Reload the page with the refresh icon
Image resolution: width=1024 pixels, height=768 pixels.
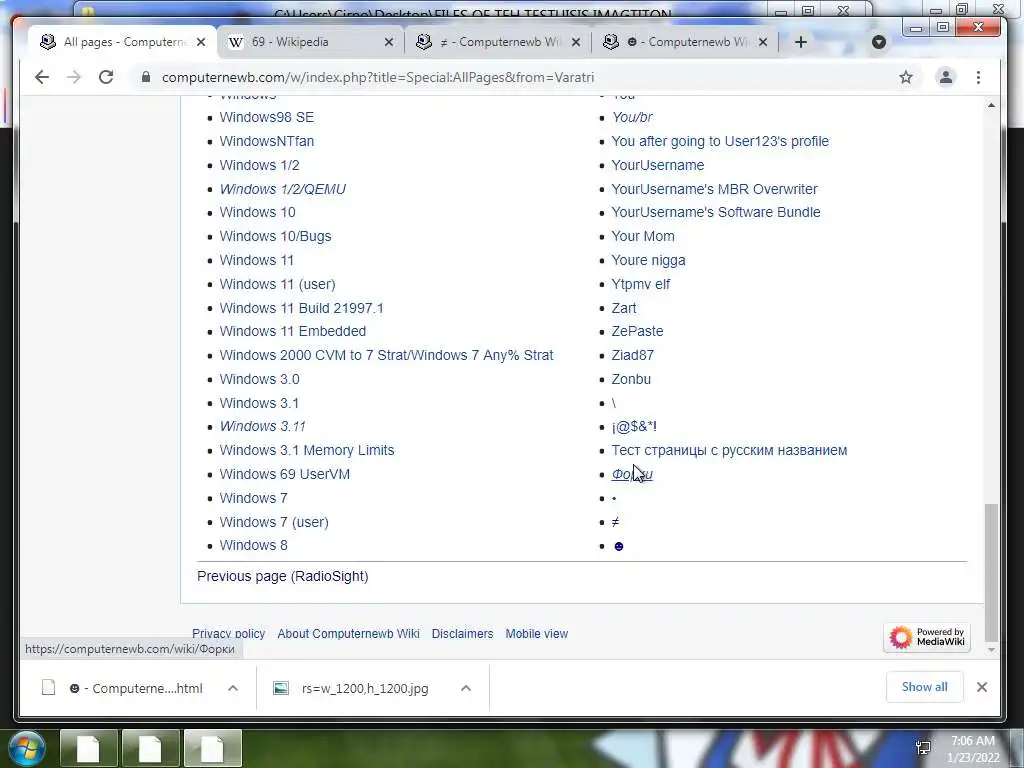(x=106, y=77)
